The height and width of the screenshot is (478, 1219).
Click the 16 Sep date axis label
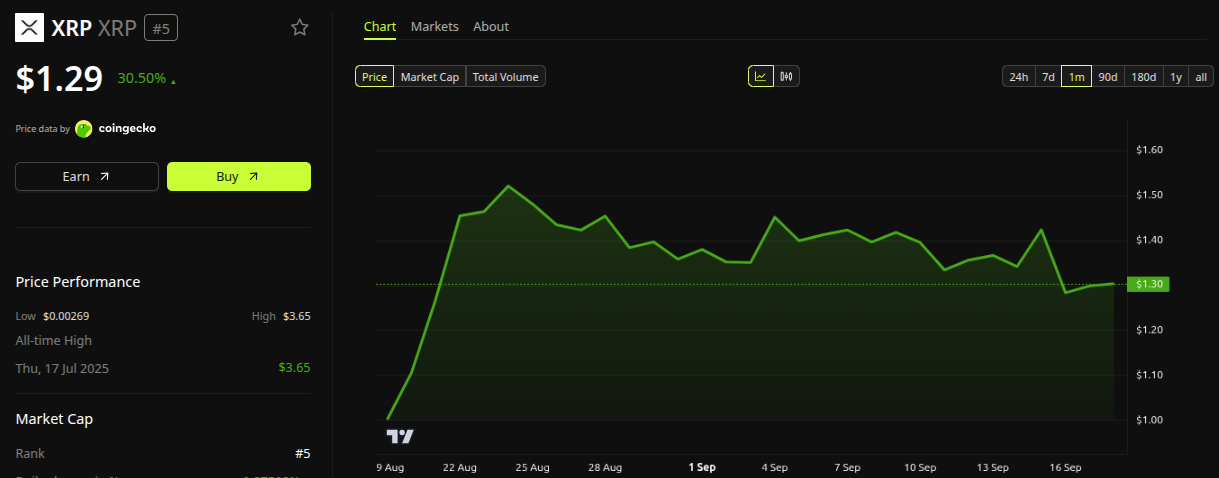1066,467
